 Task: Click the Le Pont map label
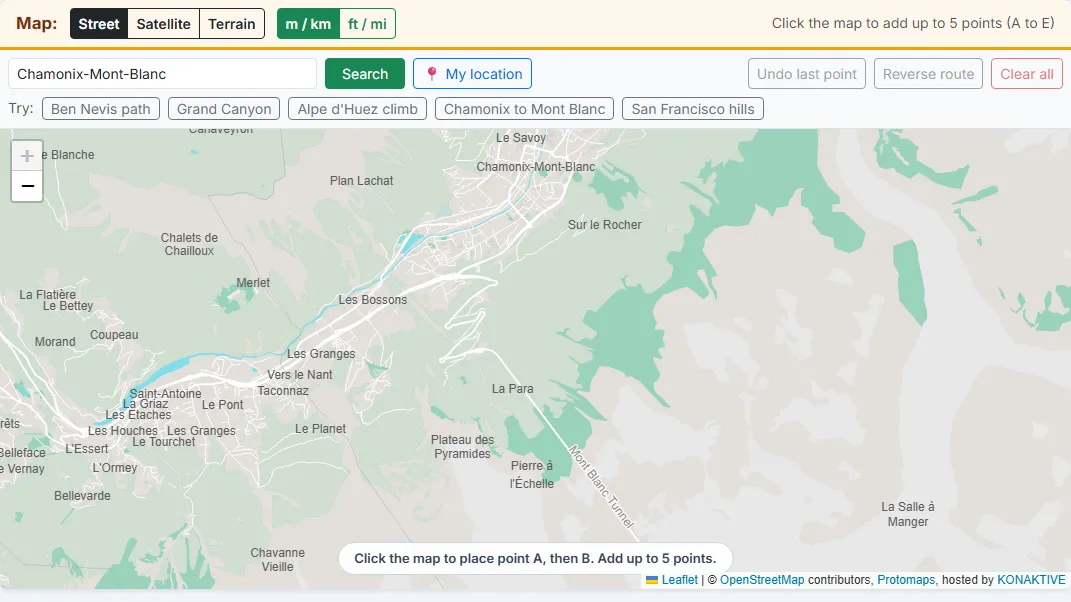click(x=222, y=405)
